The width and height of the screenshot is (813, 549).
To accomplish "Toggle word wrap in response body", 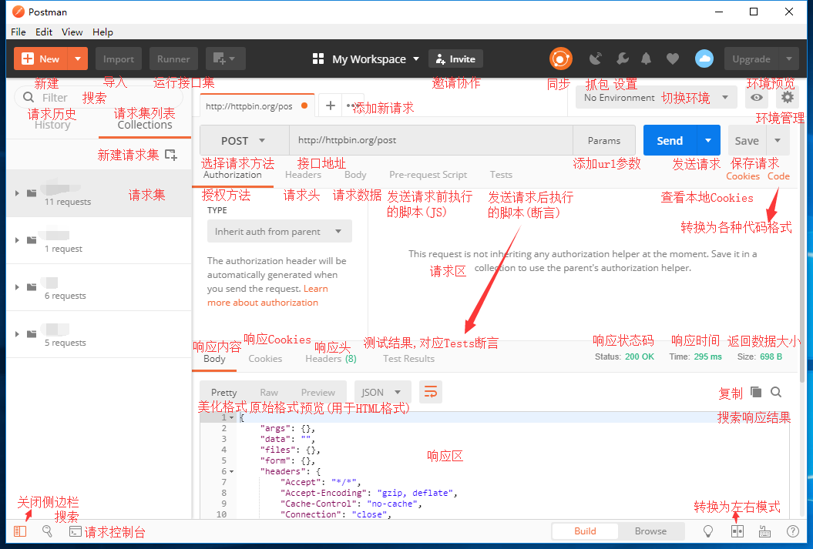I will tap(430, 392).
